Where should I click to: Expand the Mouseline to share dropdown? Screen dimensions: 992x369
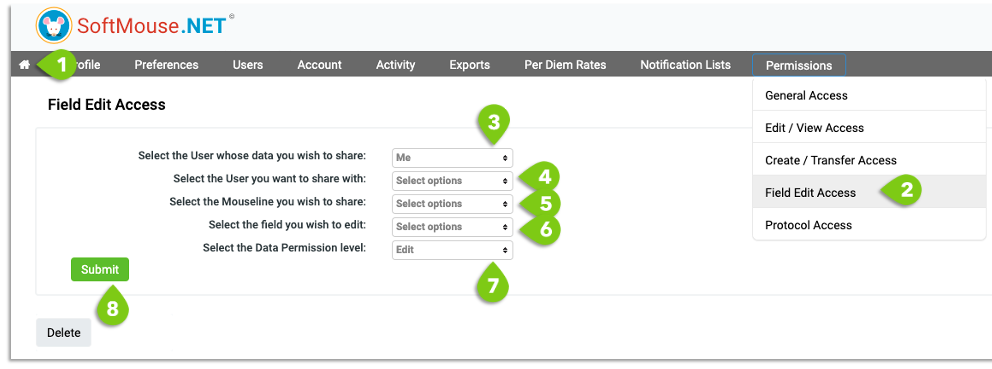pos(452,204)
